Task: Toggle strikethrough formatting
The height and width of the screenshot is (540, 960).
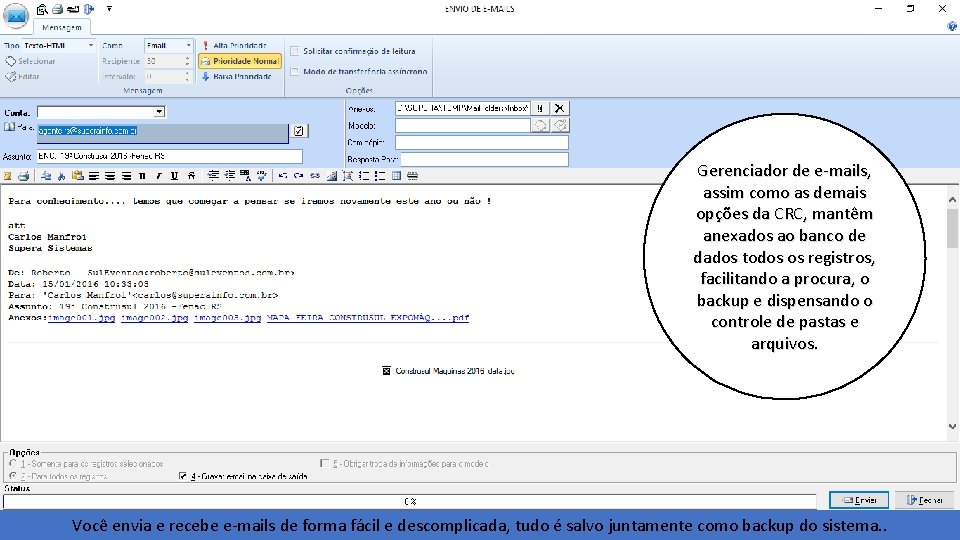Action: click(x=191, y=176)
